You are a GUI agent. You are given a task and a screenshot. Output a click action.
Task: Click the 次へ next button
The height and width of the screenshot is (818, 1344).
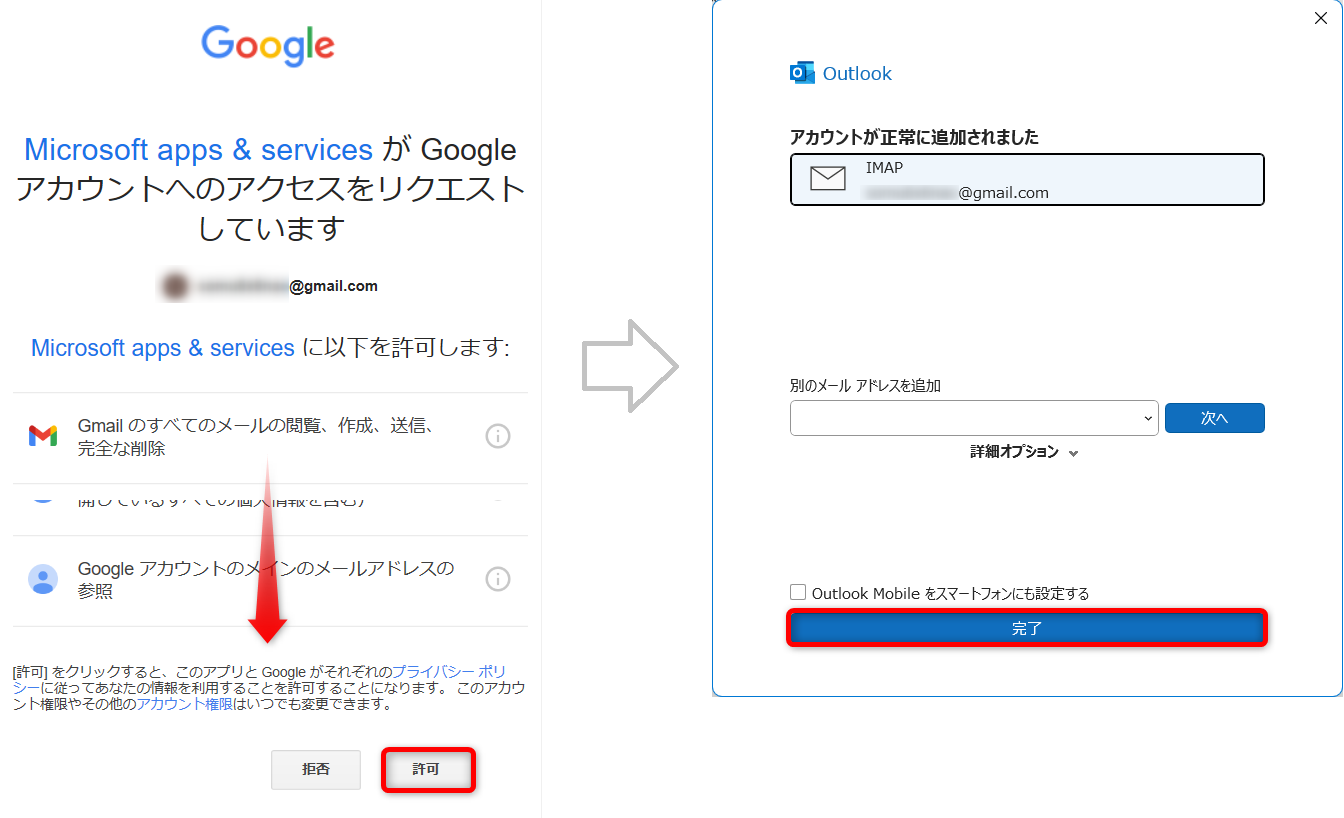(x=1214, y=419)
